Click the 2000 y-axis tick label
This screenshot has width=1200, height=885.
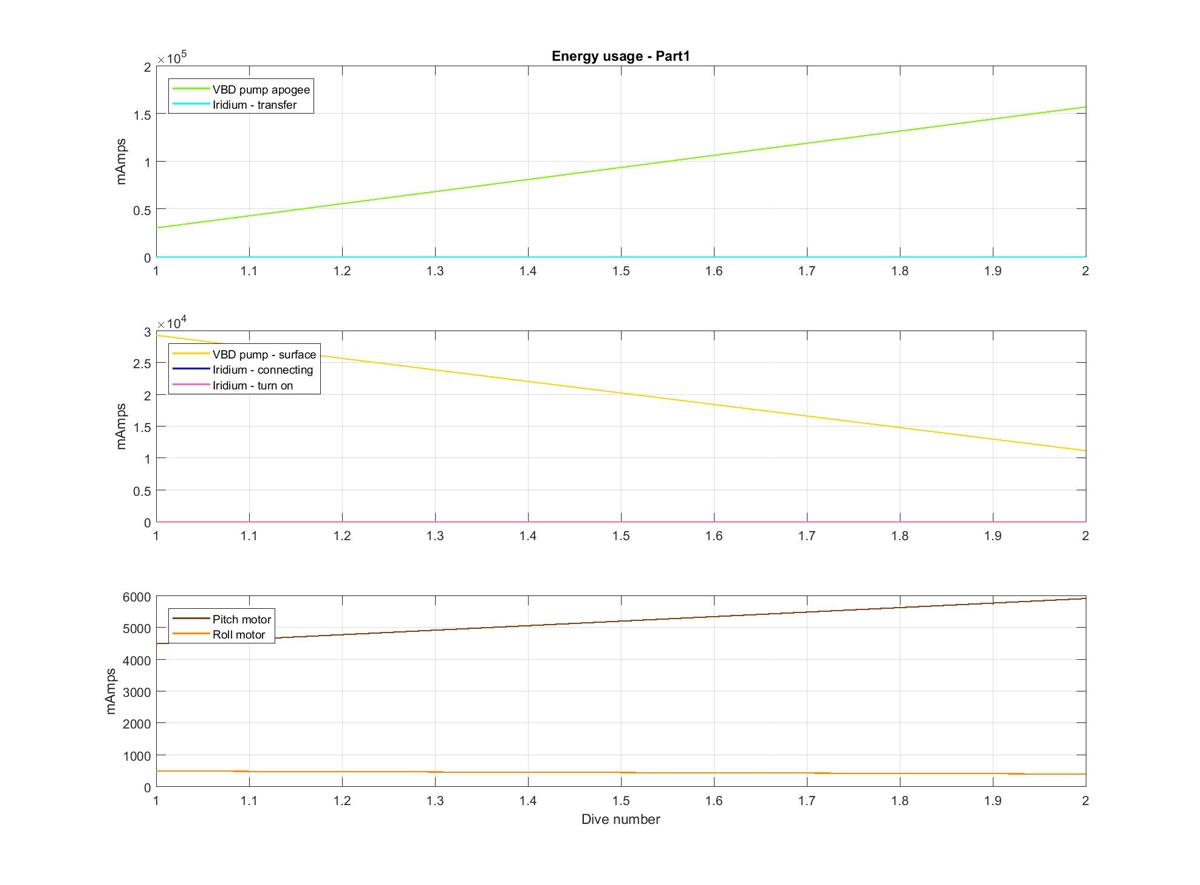[x=135, y=723]
